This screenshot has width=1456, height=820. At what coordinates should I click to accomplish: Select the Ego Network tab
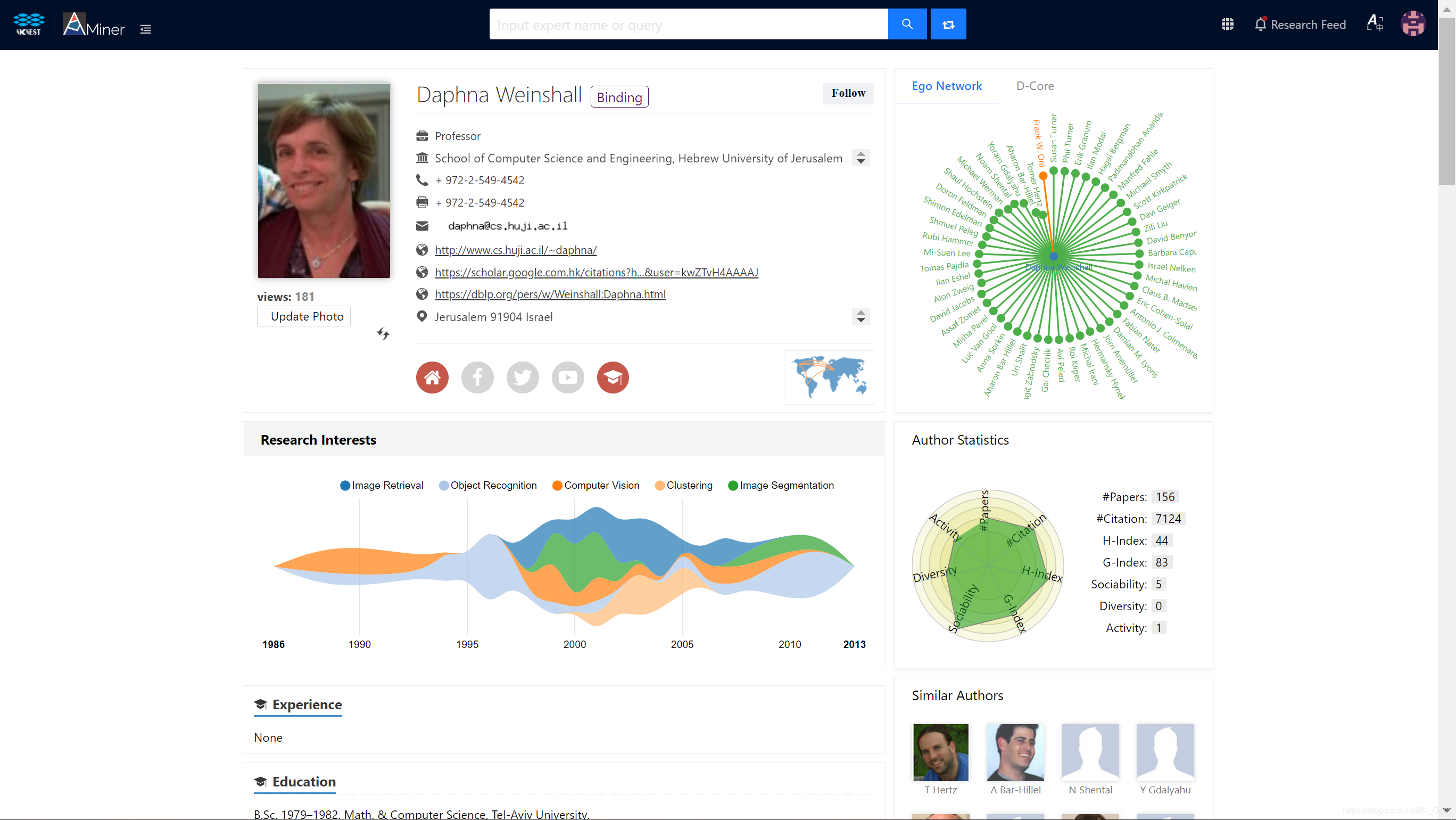click(x=946, y=86)
